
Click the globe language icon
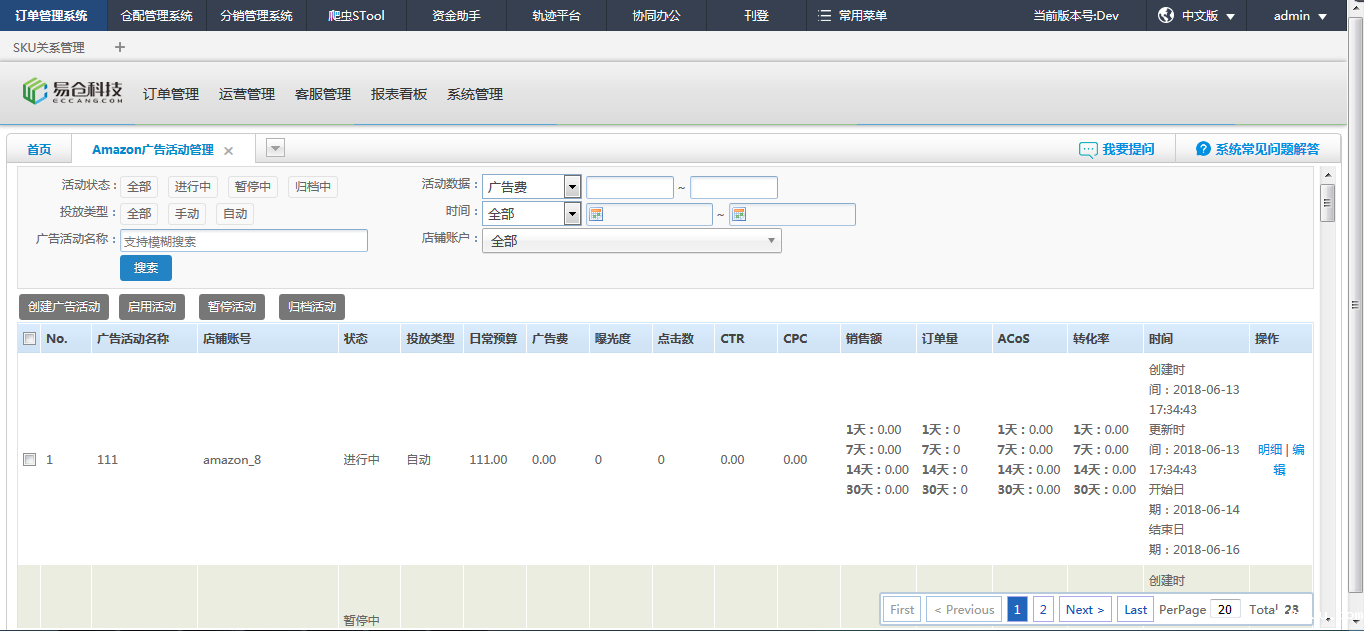(x=1165, y=16)
